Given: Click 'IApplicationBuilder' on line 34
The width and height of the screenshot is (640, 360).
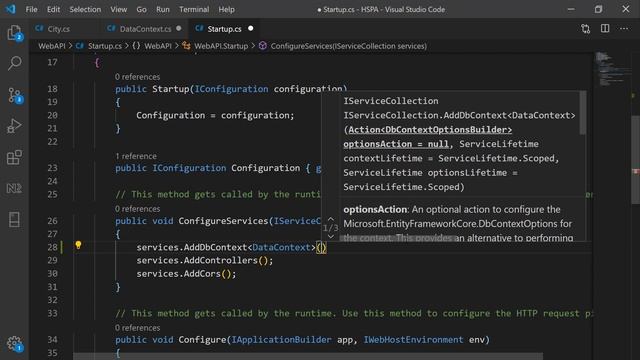Looking at the screenshot, I should (281, 340).
